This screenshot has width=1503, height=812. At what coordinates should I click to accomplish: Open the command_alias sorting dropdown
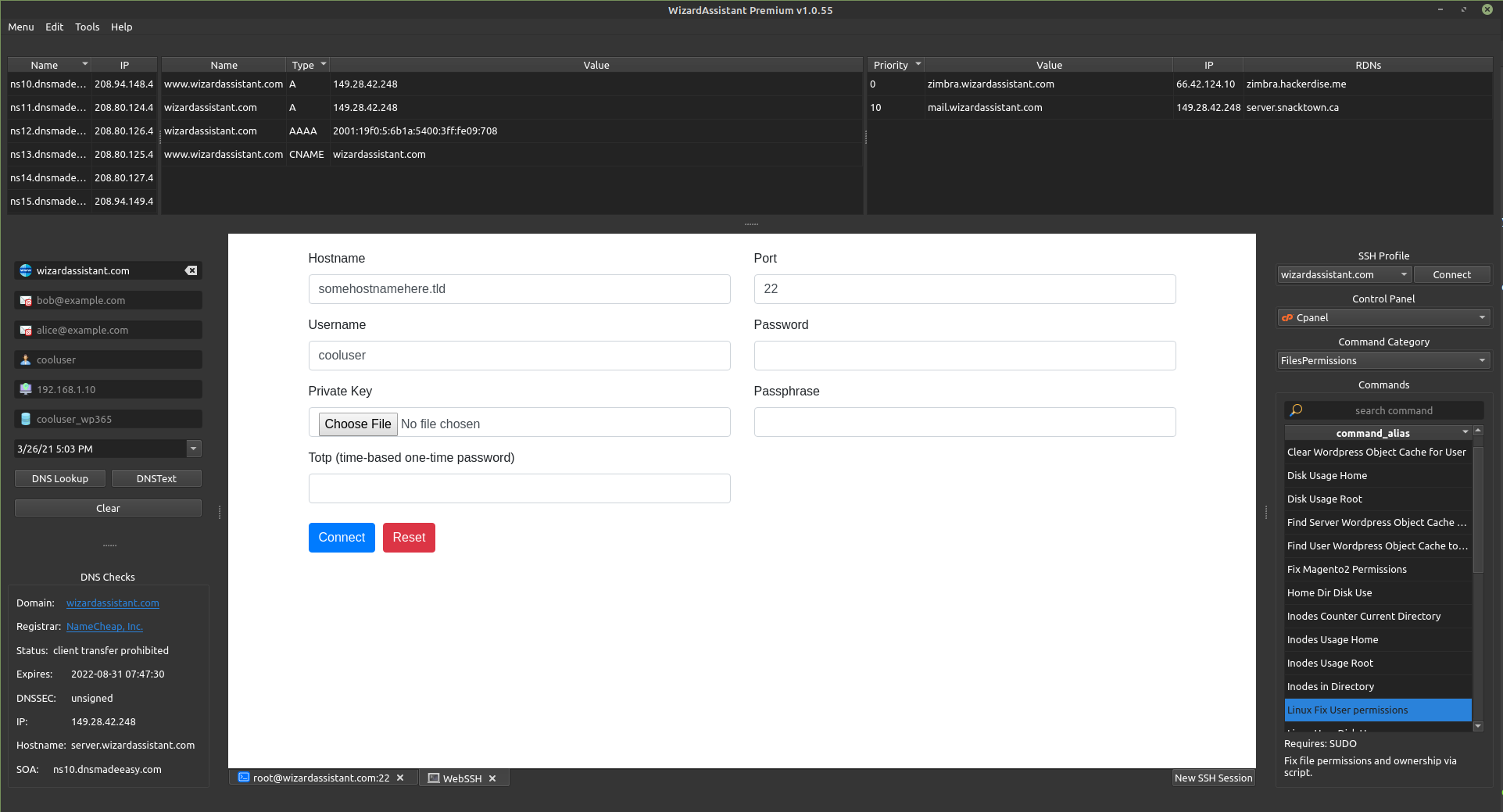click(x=1465, y=432)
